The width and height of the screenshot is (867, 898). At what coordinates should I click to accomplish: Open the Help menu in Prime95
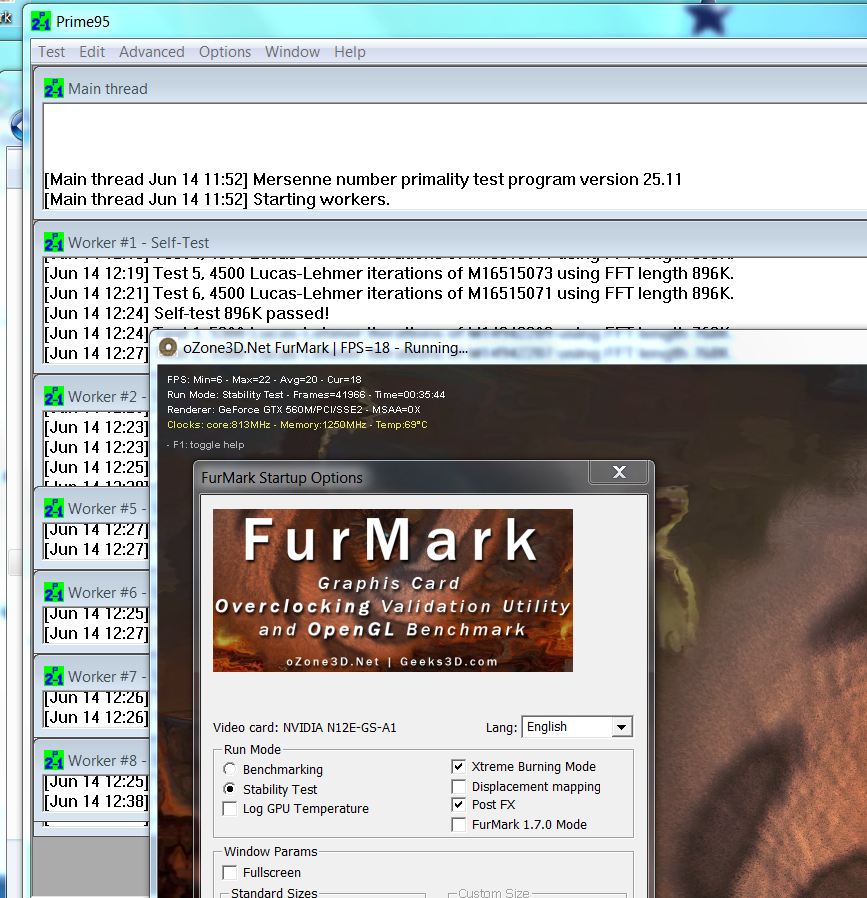[x=350, y=52]
